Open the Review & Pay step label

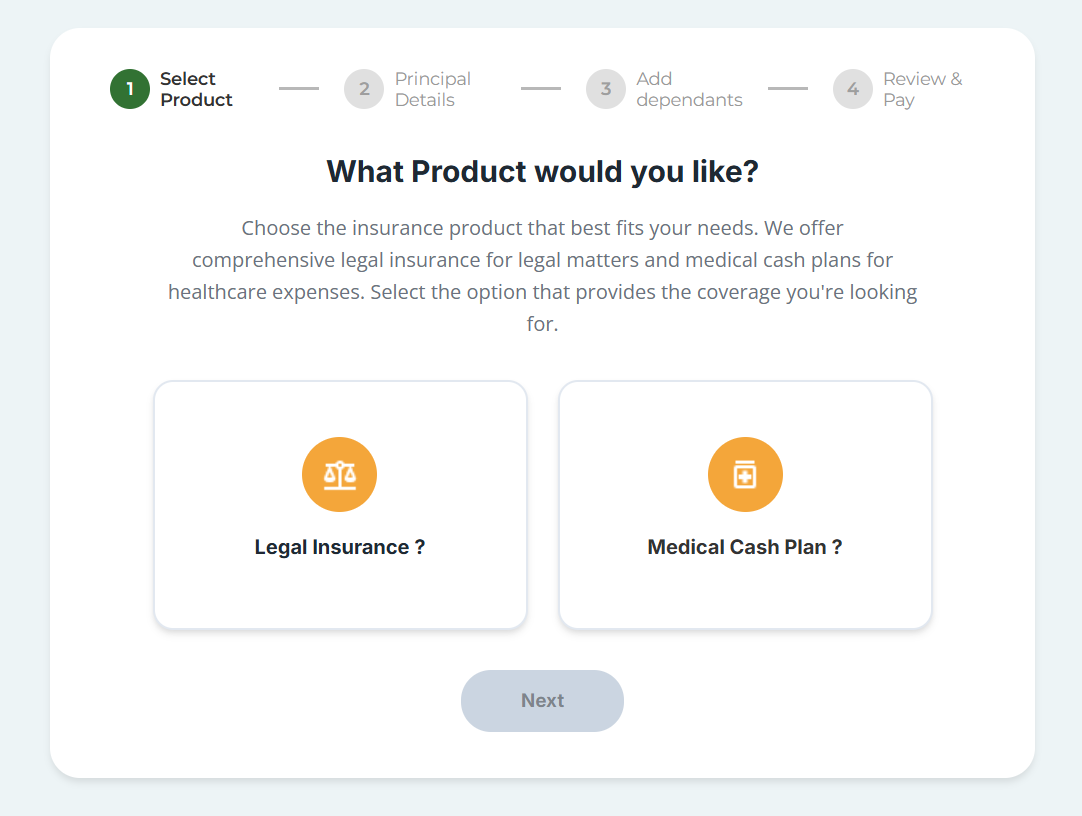point(923,89)
